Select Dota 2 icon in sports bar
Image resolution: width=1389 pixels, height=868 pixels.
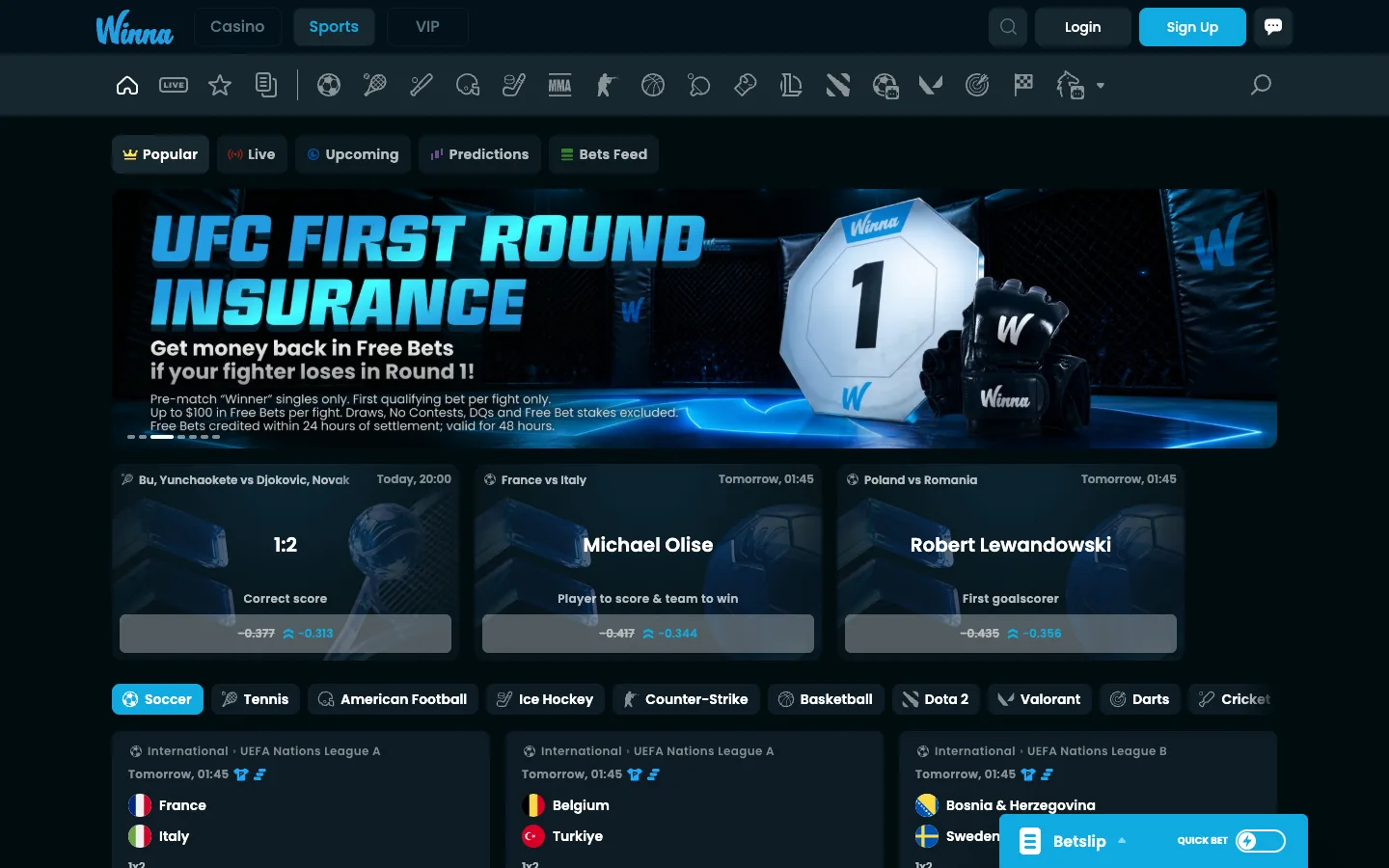pyautogui.click(x=838, y=85)
